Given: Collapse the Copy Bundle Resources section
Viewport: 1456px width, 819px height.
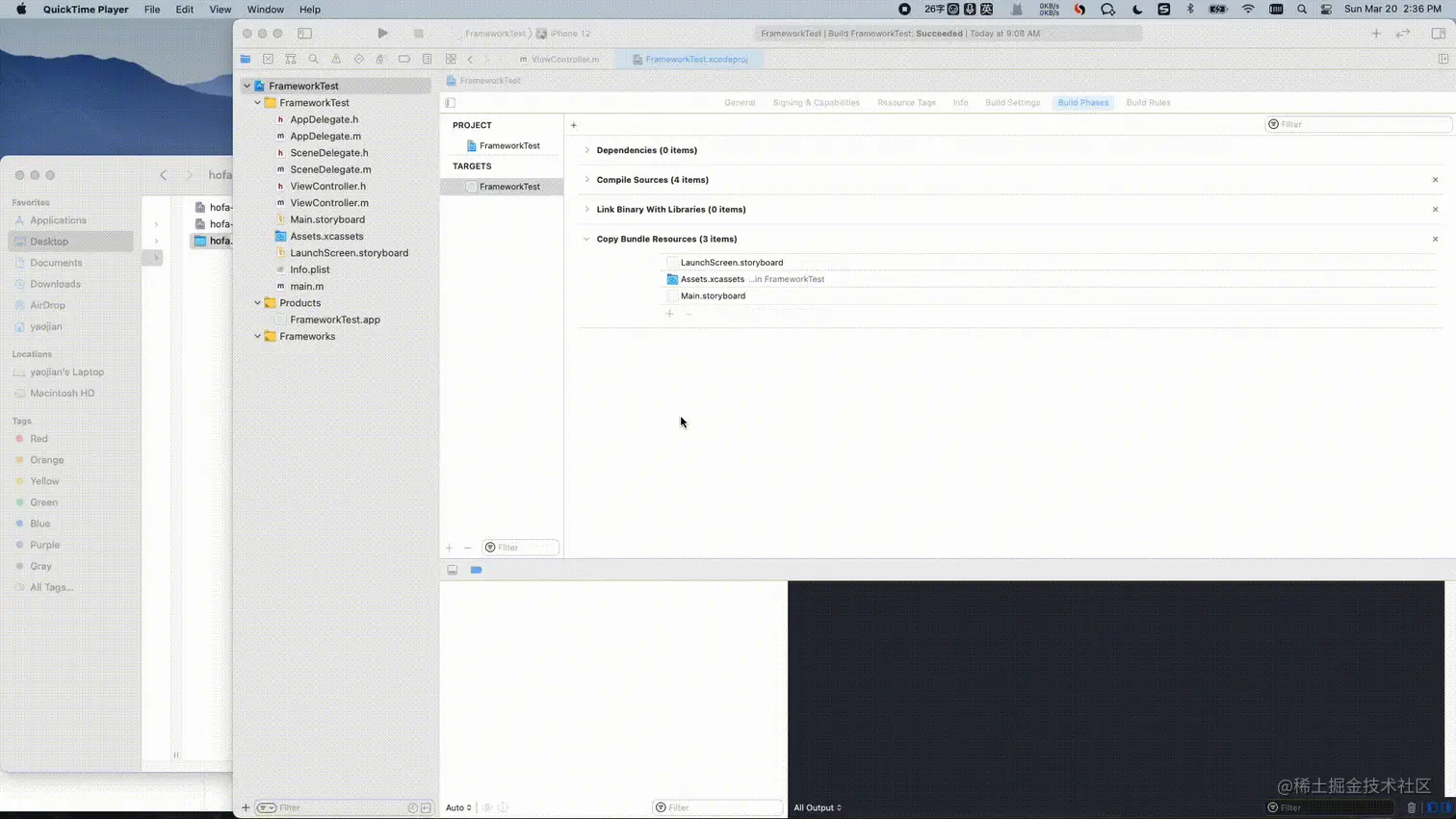Looking at the screenshot, I should coord(586,239).
